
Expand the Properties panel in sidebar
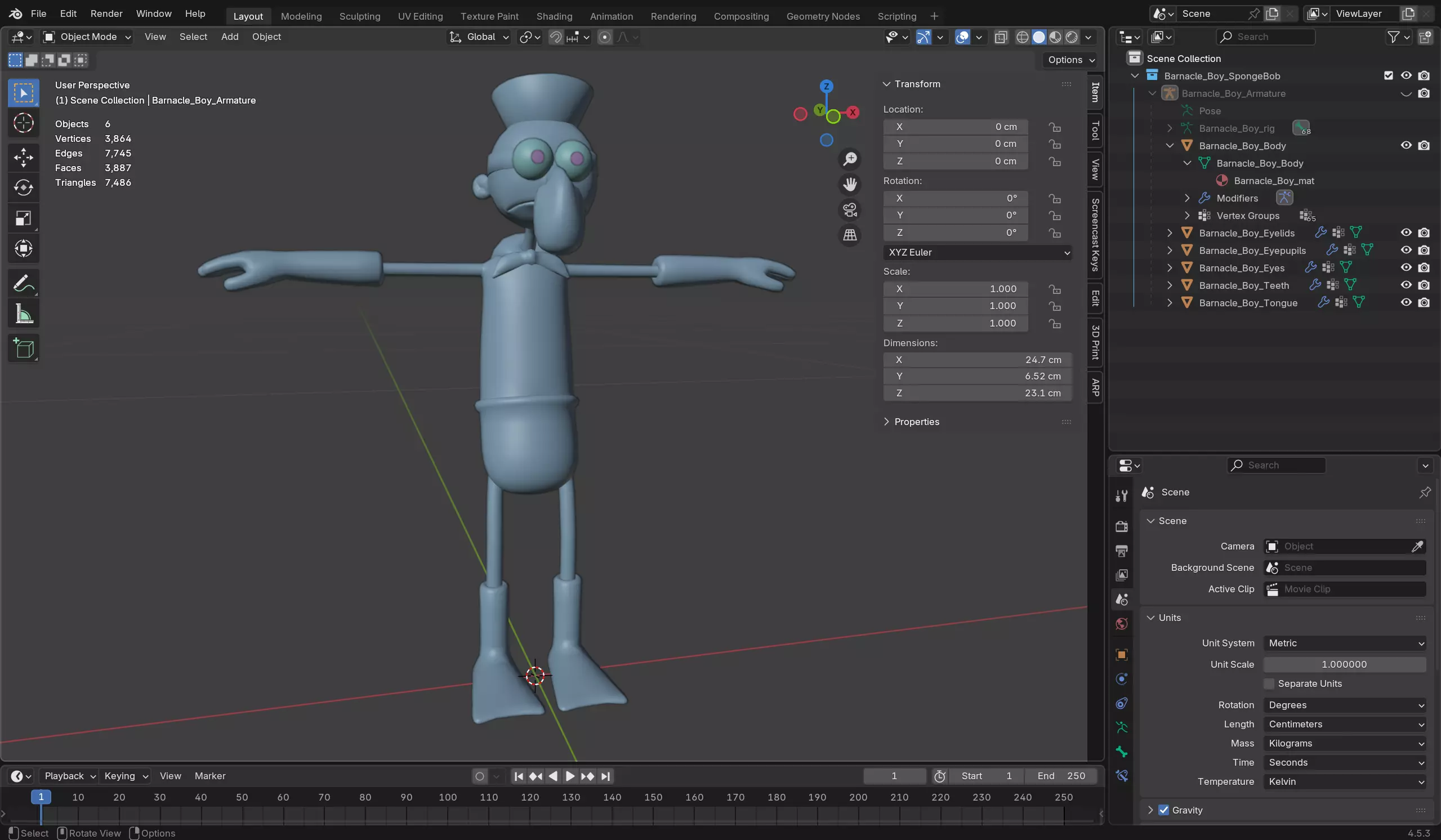pyautogui.click(x=886, y=422)
